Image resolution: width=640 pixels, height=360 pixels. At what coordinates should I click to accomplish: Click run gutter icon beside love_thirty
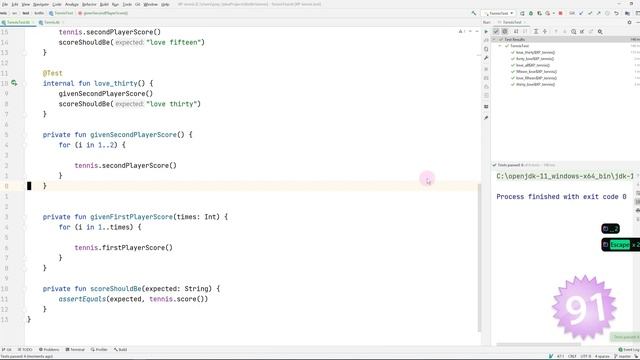(x=14, y=83)
